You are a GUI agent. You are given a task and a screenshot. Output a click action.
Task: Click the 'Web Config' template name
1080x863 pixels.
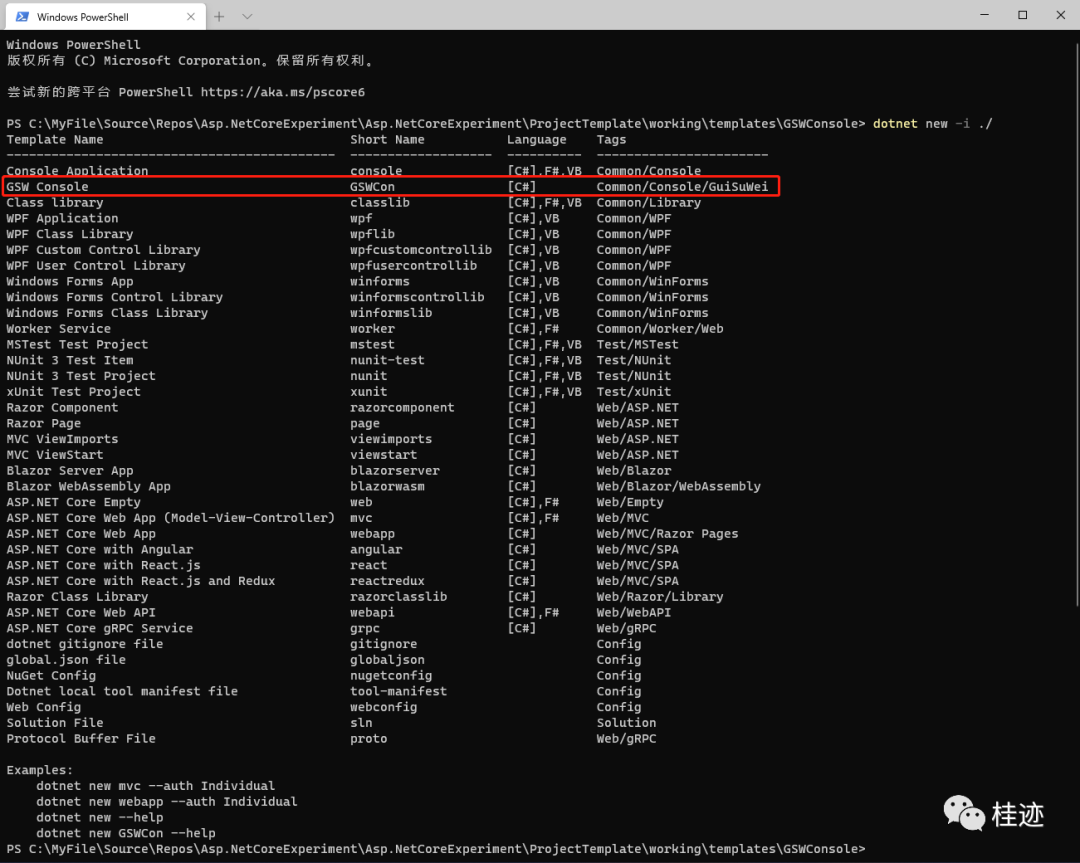[44, 707]
